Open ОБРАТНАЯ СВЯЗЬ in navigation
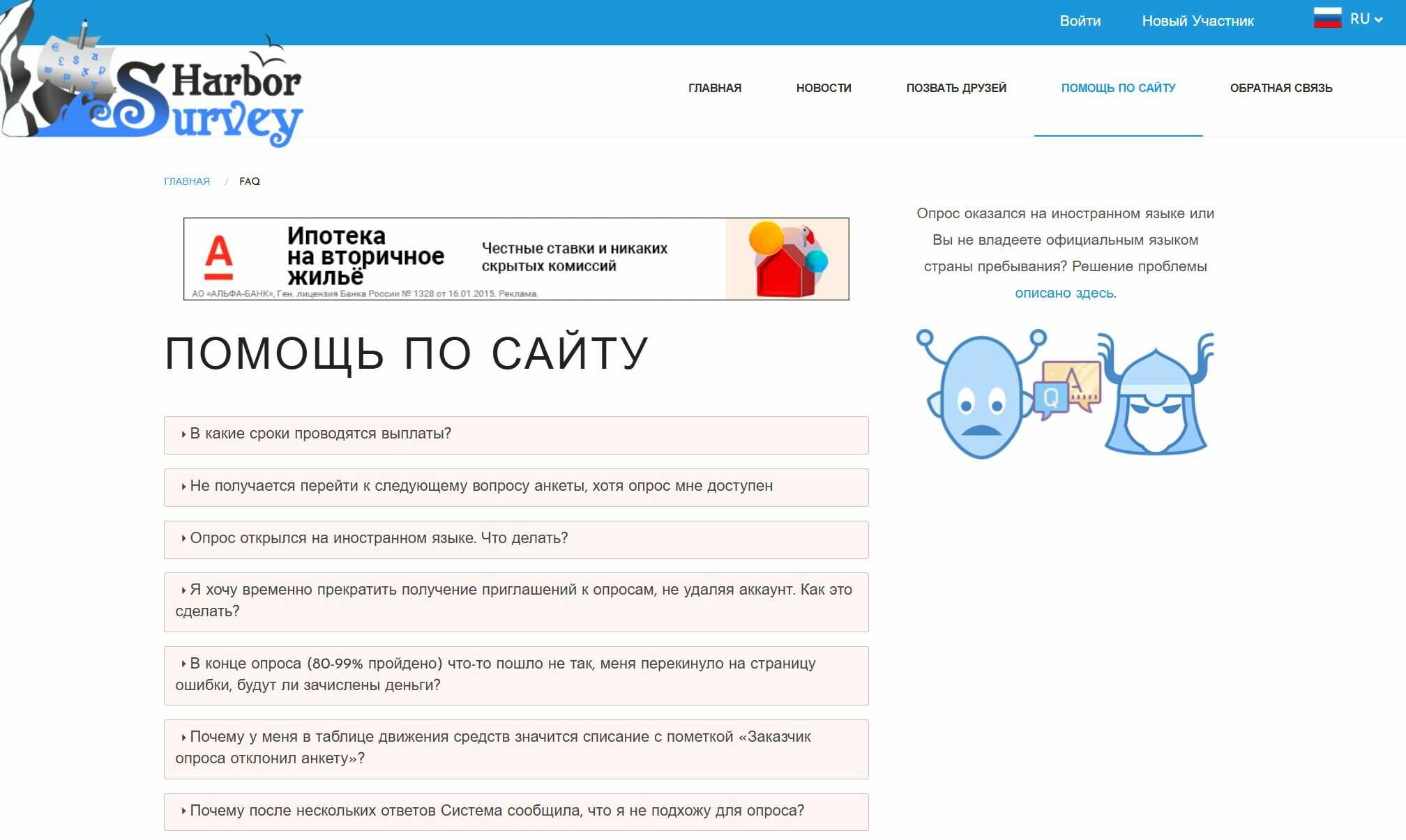1406x840 pixels. [x=1280, y=88]
